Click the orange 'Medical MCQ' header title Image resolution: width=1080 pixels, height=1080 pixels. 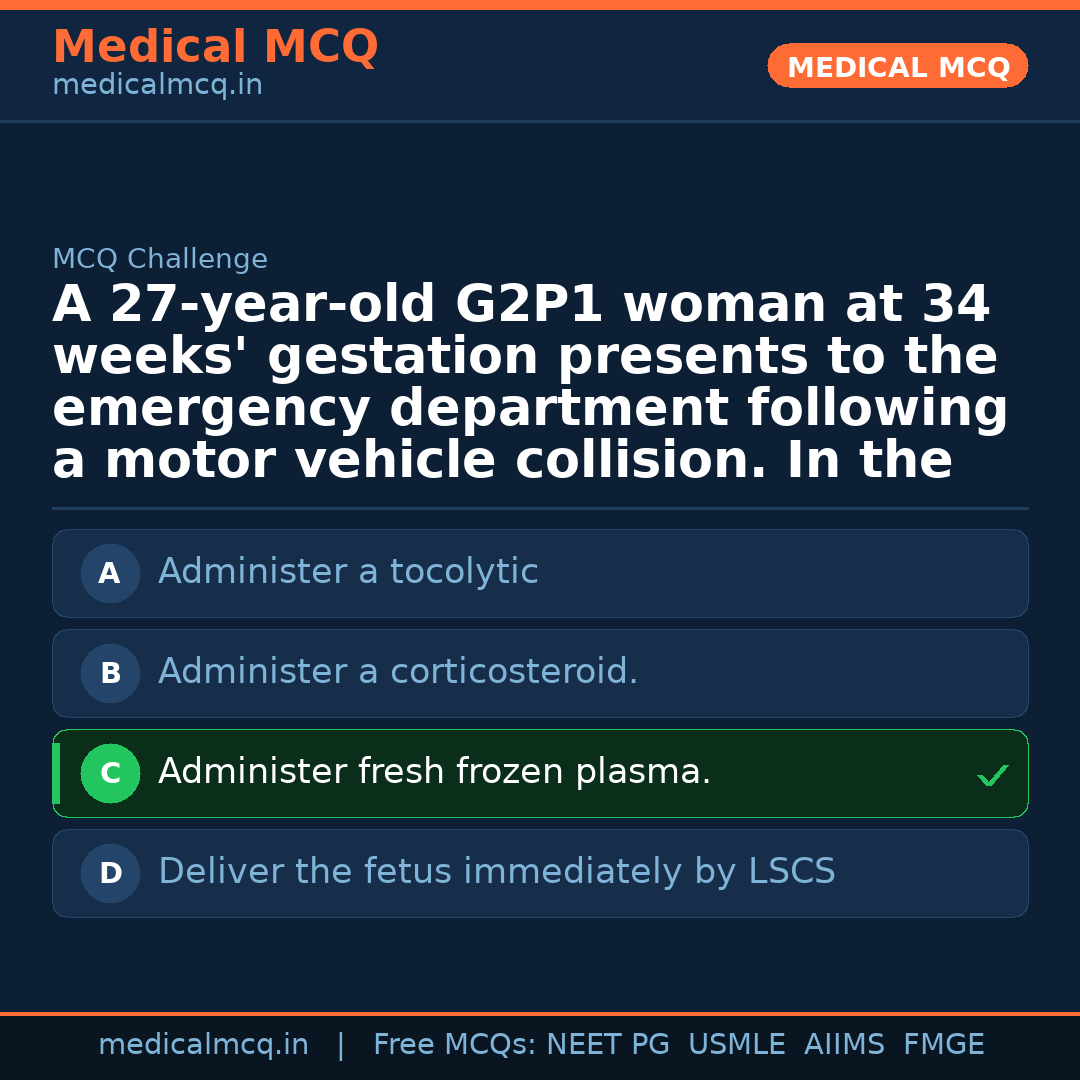215,47
